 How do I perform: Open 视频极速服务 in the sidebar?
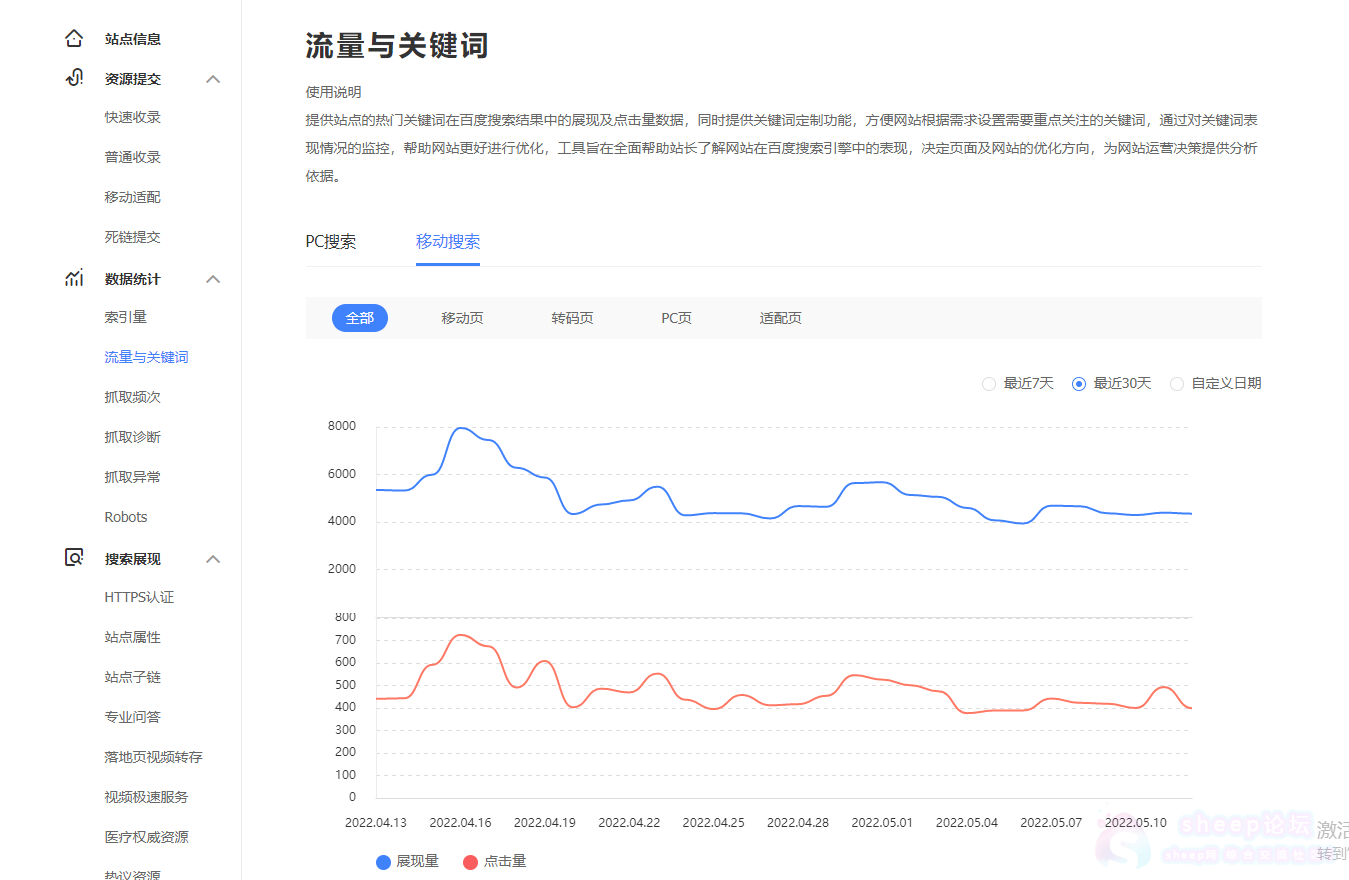[147, 797]
